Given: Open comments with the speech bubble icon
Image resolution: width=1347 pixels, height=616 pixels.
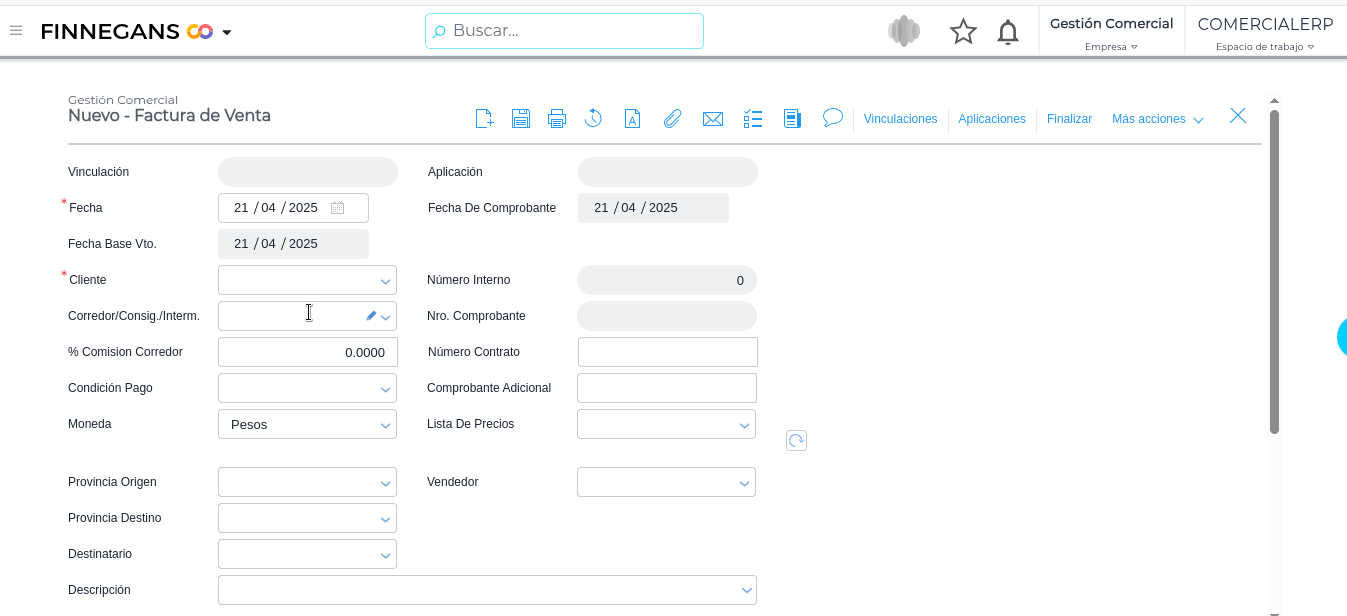Looking at the screenshot, I should coord(832,118).
